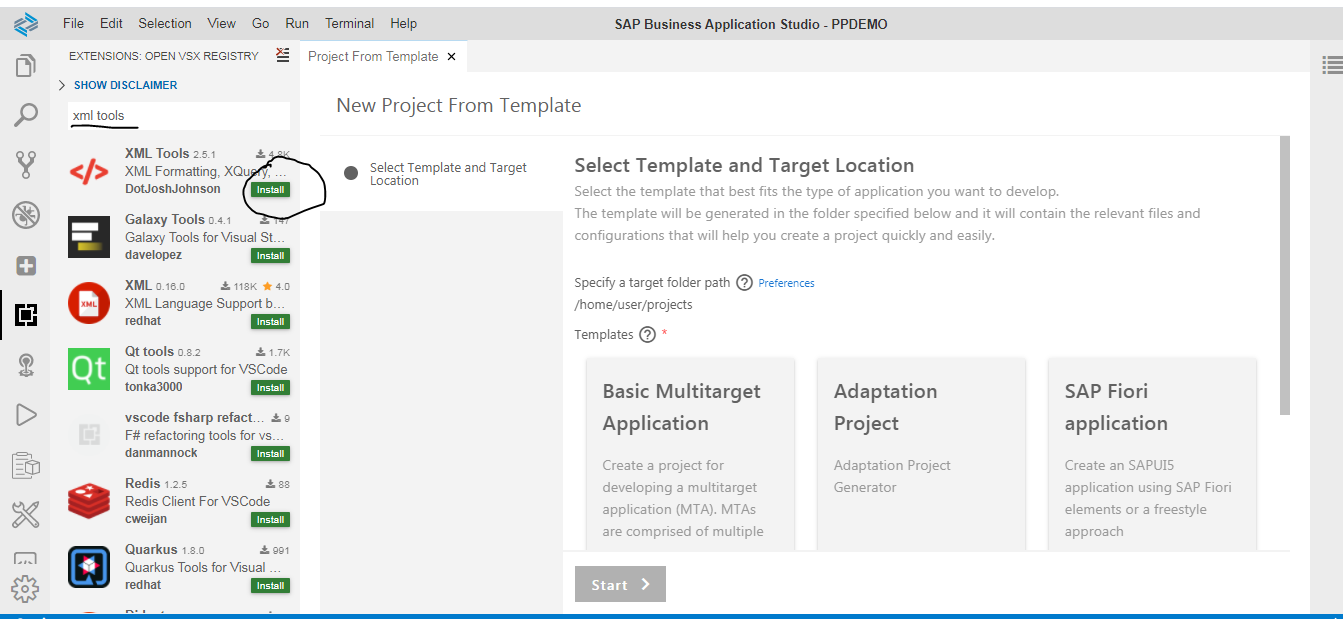1343x619 pixels.
Task: Click help icon beside target folder path
Action: tap(744, 283)
